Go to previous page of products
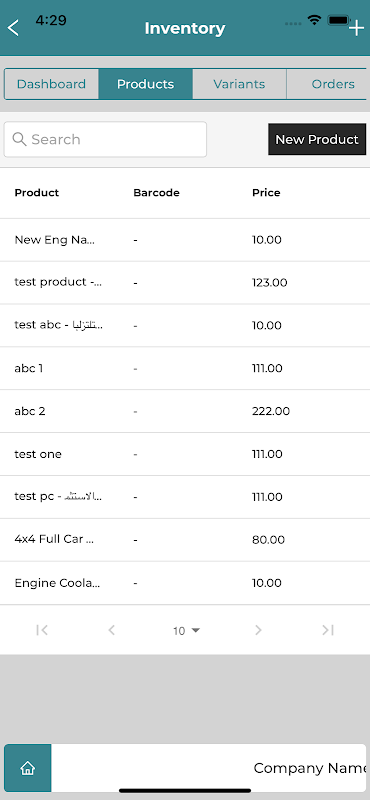This screenshot has width=370, height=800. click(111, 631)
